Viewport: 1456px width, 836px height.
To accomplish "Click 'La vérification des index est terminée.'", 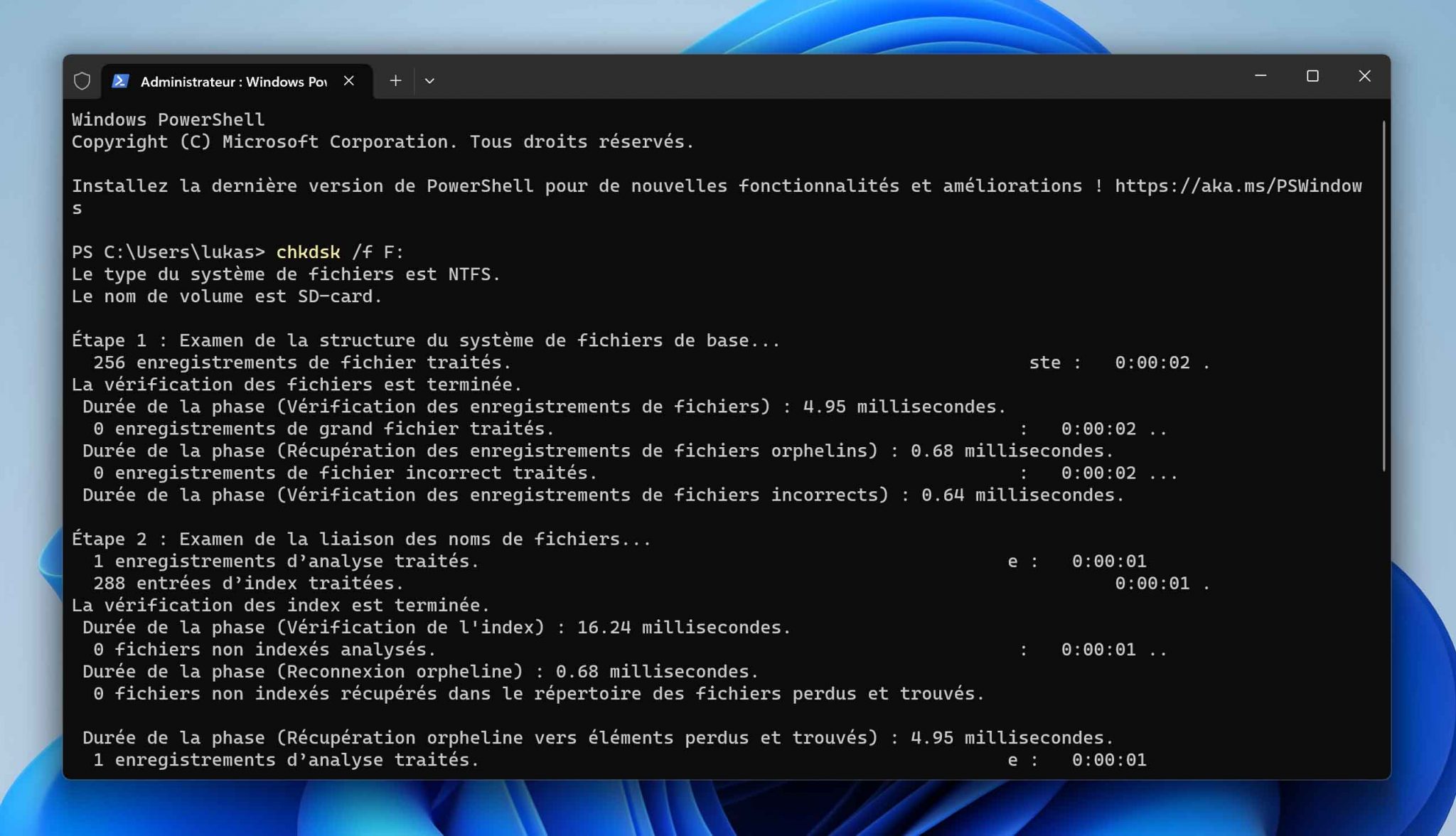I will point(280,605).
